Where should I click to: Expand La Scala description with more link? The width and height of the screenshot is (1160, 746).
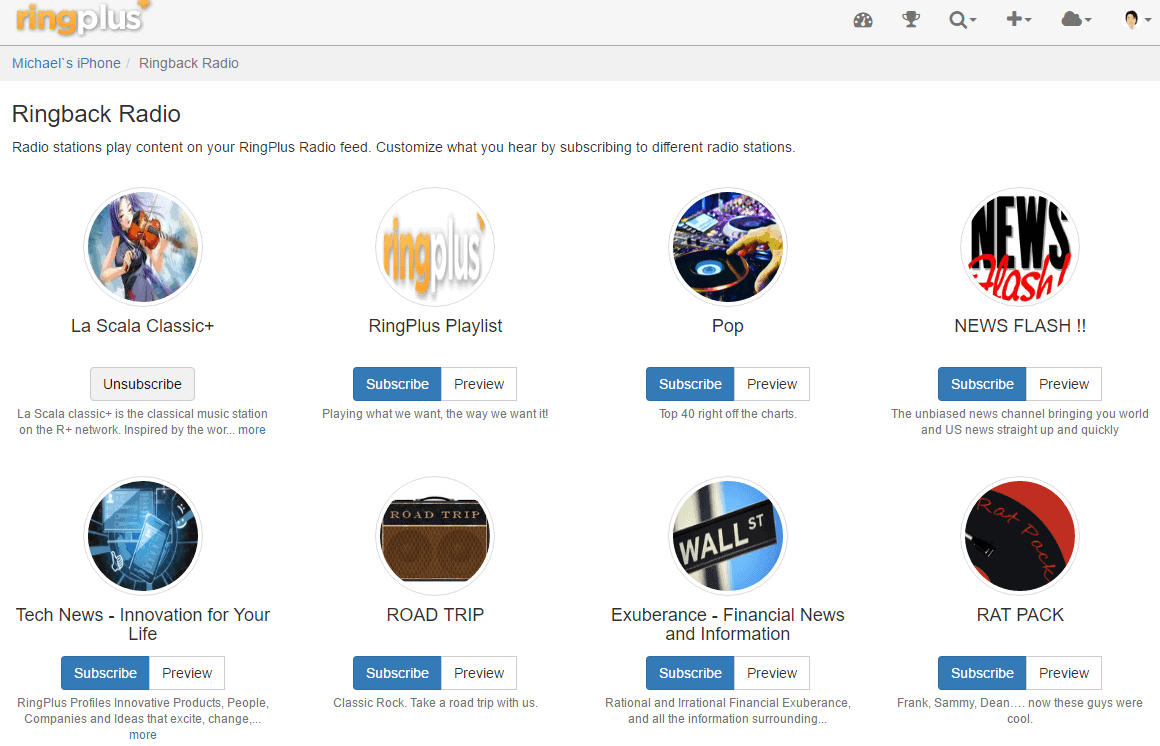(x=252, y=430)
